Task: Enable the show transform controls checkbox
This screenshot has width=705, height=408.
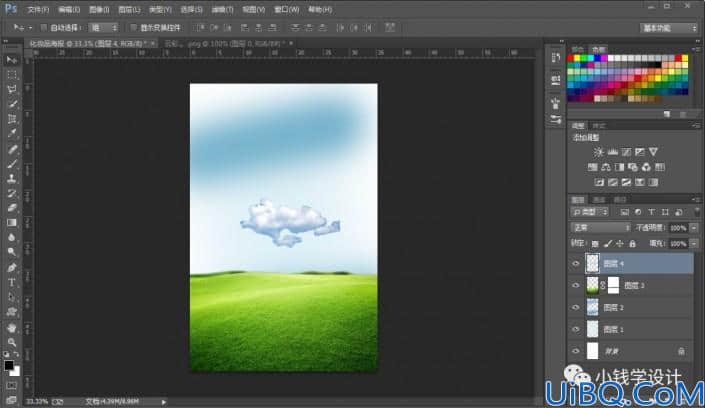Action: coord(134,27)
